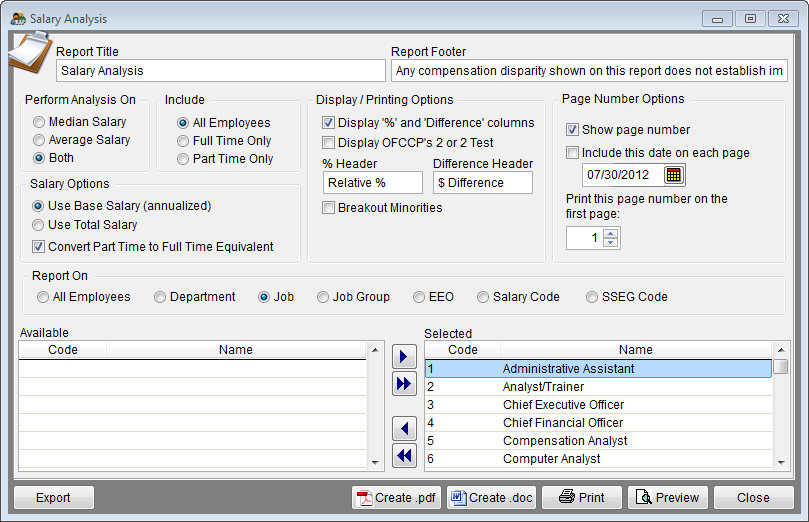Remove selected item with left arrow

404,429
